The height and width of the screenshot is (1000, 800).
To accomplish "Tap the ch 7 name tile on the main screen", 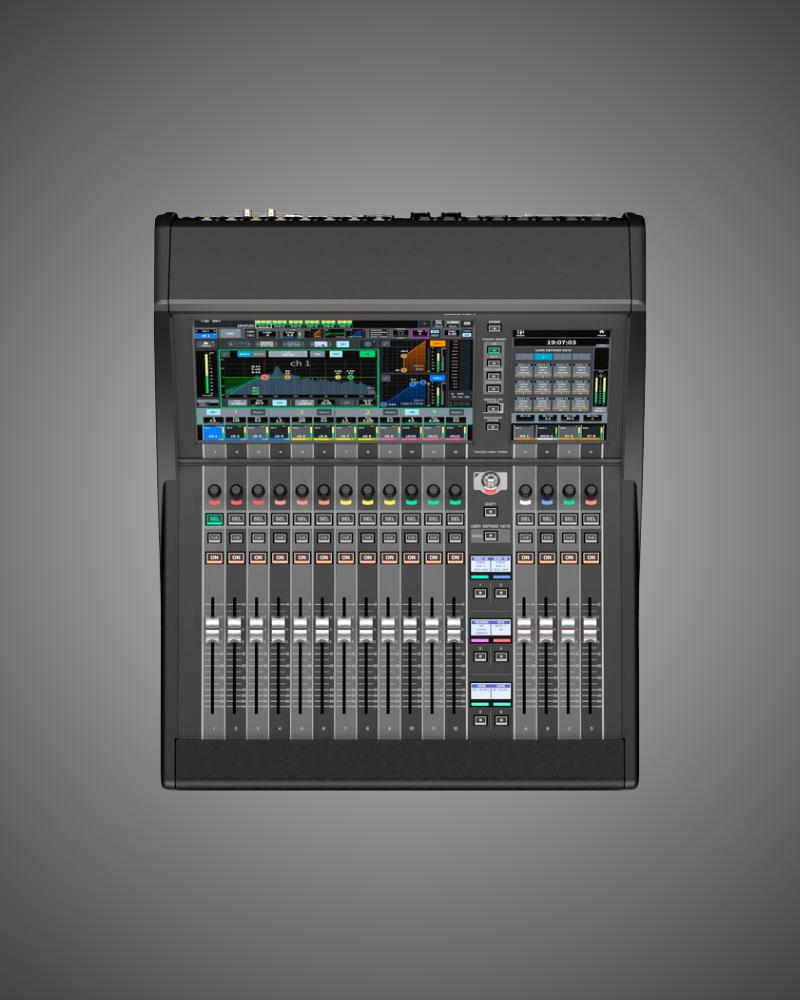I will (344, 434).
